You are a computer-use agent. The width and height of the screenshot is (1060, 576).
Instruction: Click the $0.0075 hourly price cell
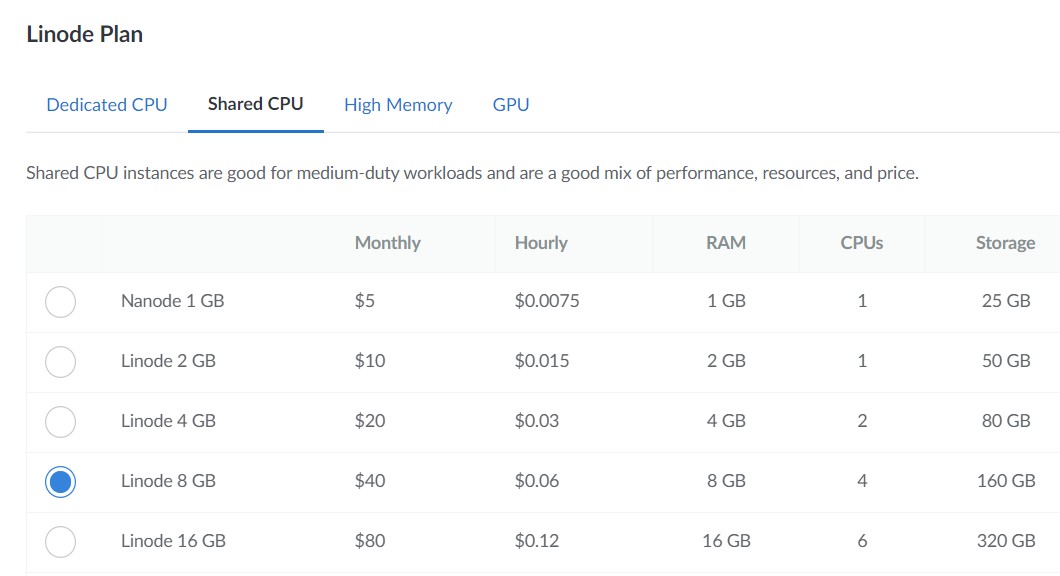(x=547, y=301)
